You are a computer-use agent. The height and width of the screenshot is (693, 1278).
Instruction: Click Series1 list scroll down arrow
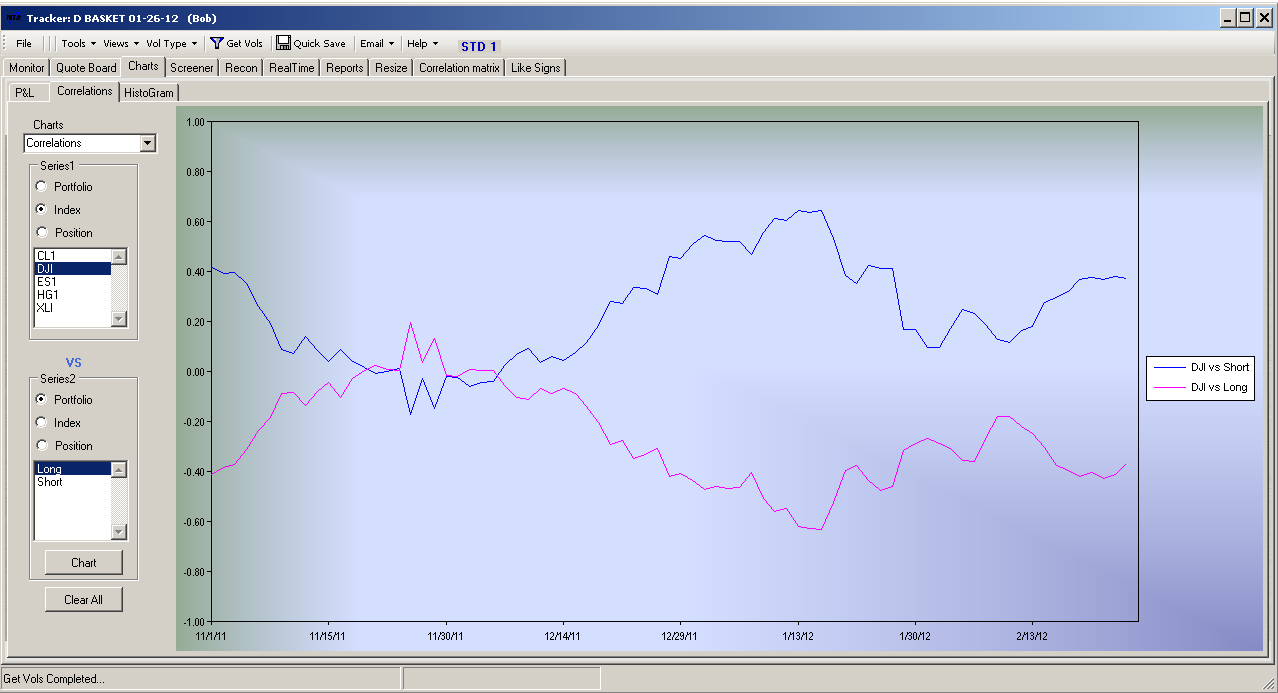coord(119,318)
